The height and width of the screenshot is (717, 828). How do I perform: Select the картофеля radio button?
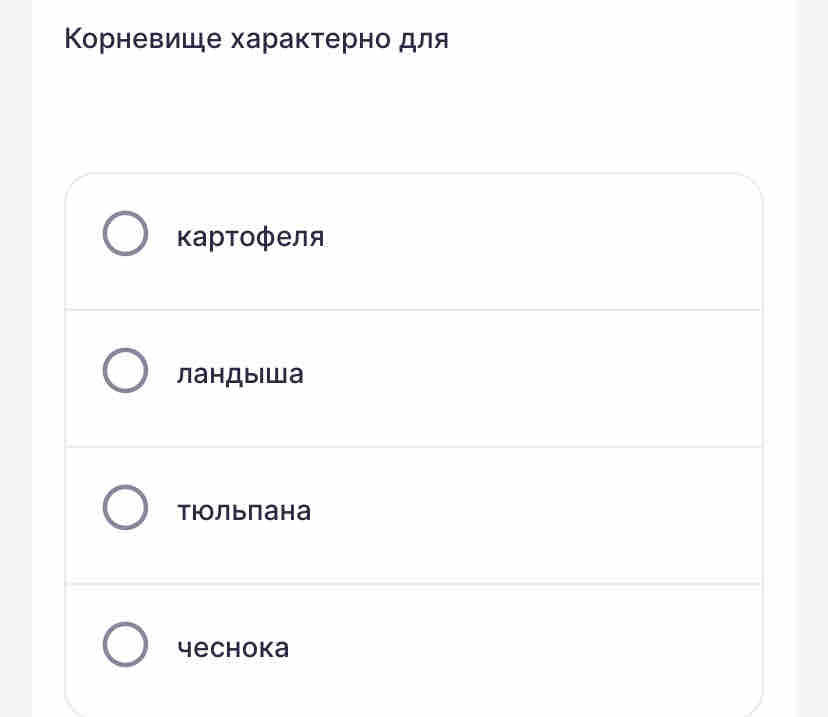point(125,233)
